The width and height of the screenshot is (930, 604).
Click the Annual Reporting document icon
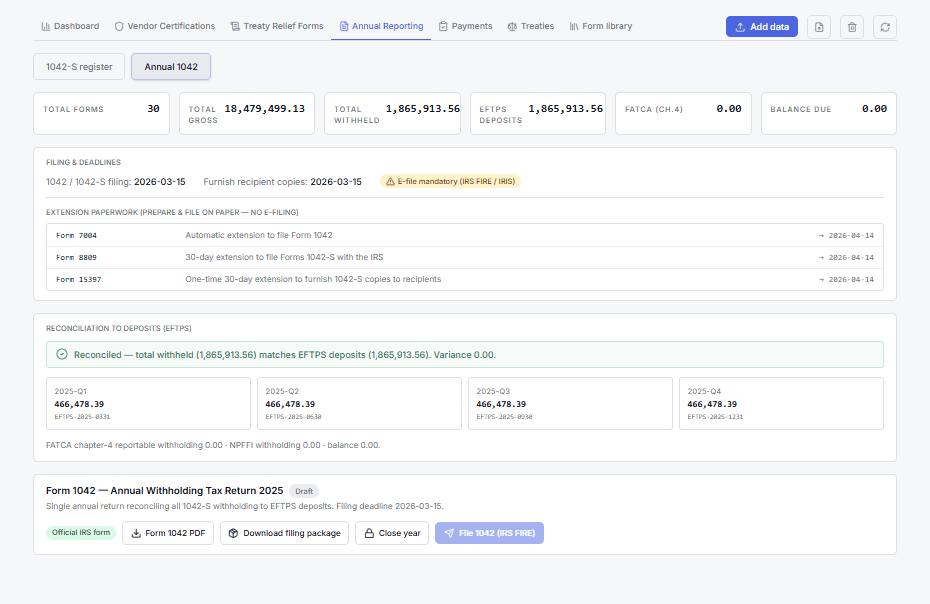[x=343, y=26]
